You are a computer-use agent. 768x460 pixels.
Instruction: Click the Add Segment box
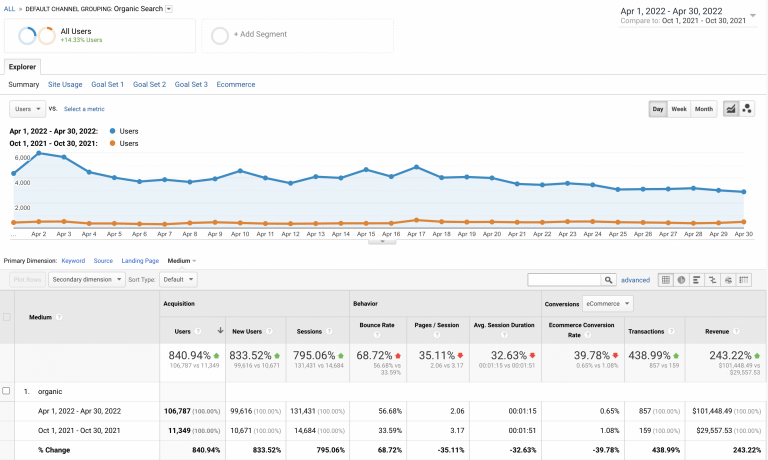(297, 35)
